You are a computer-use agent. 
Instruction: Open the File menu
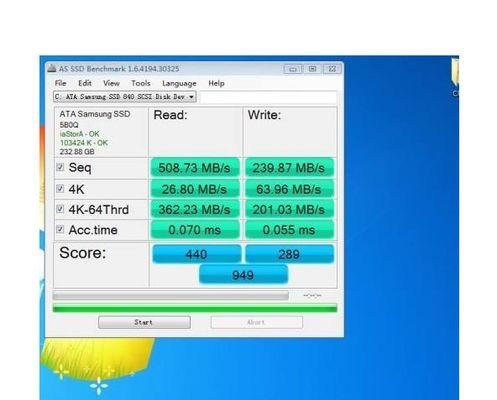click(60, 83)
